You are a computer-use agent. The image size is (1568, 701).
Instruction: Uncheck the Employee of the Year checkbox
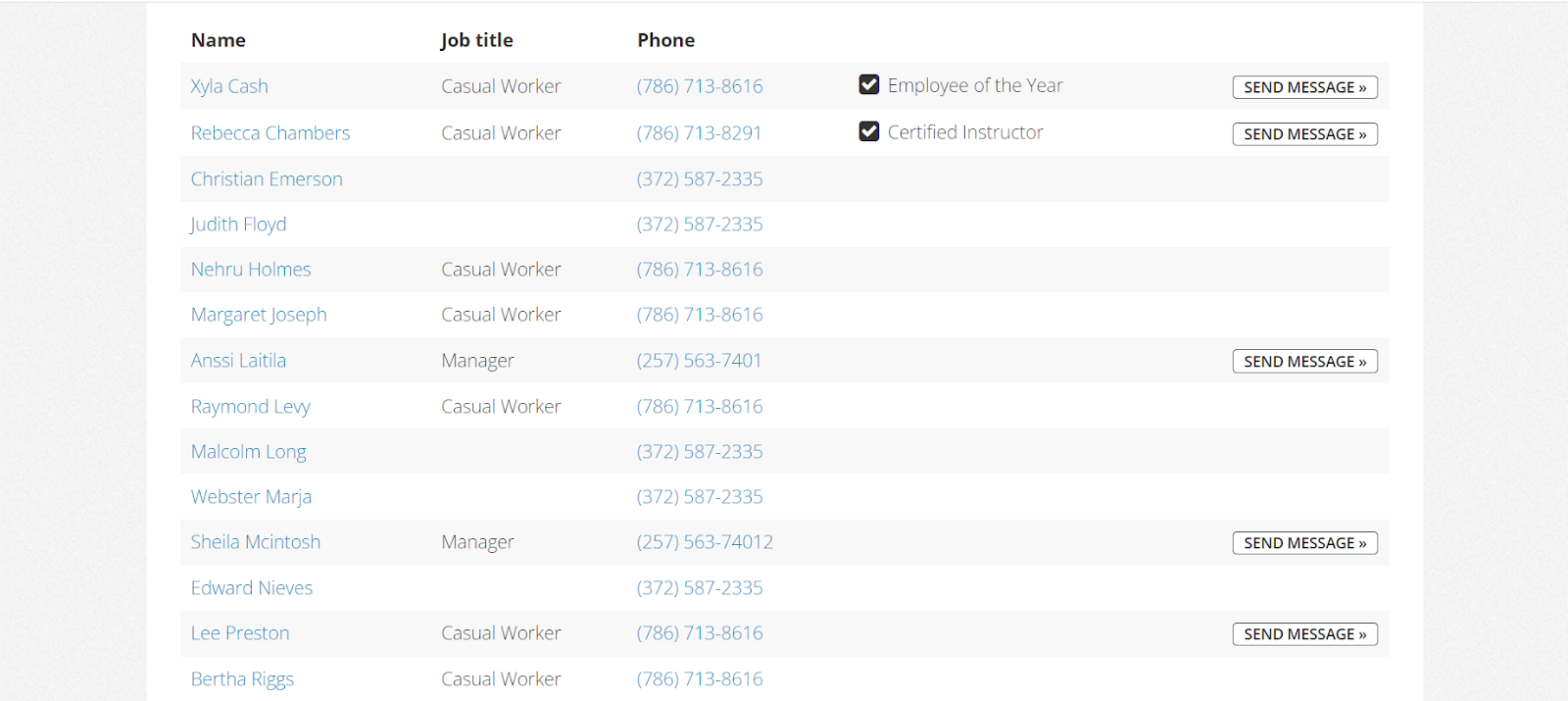(868, 85)
